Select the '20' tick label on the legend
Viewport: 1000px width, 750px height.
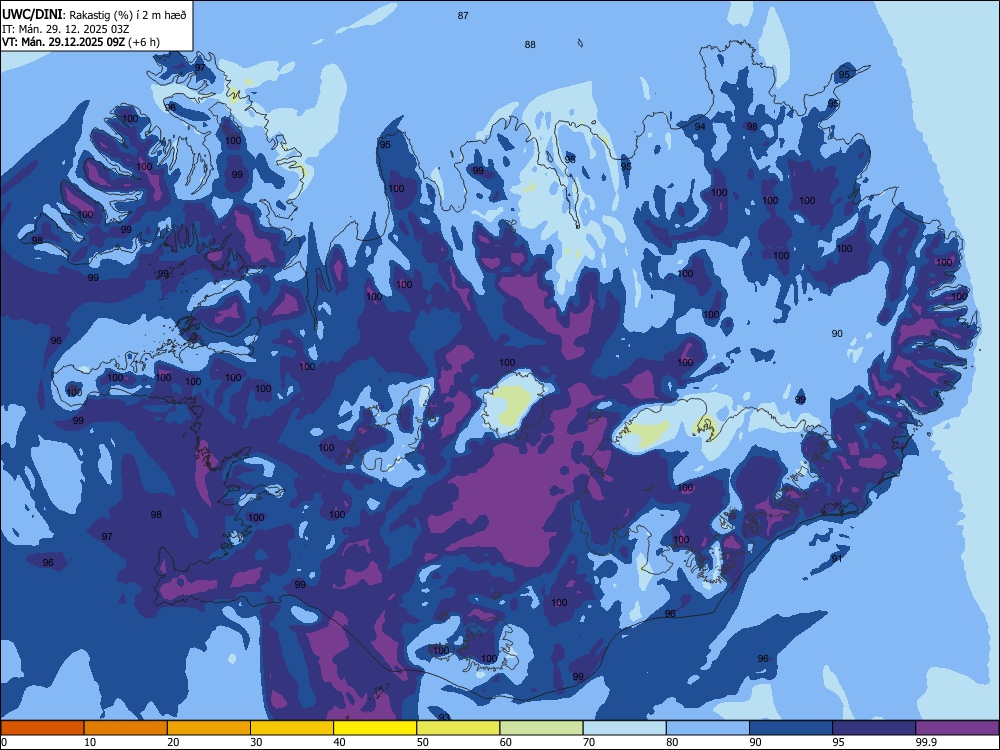click(173, 742)
